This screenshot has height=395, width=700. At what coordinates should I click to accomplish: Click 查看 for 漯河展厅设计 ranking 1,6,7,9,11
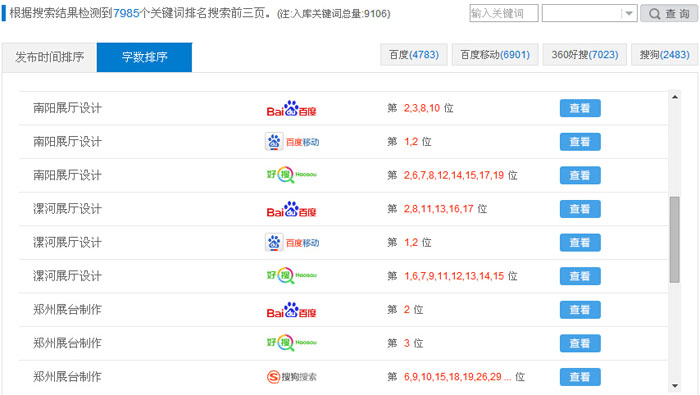click(580, 276)
